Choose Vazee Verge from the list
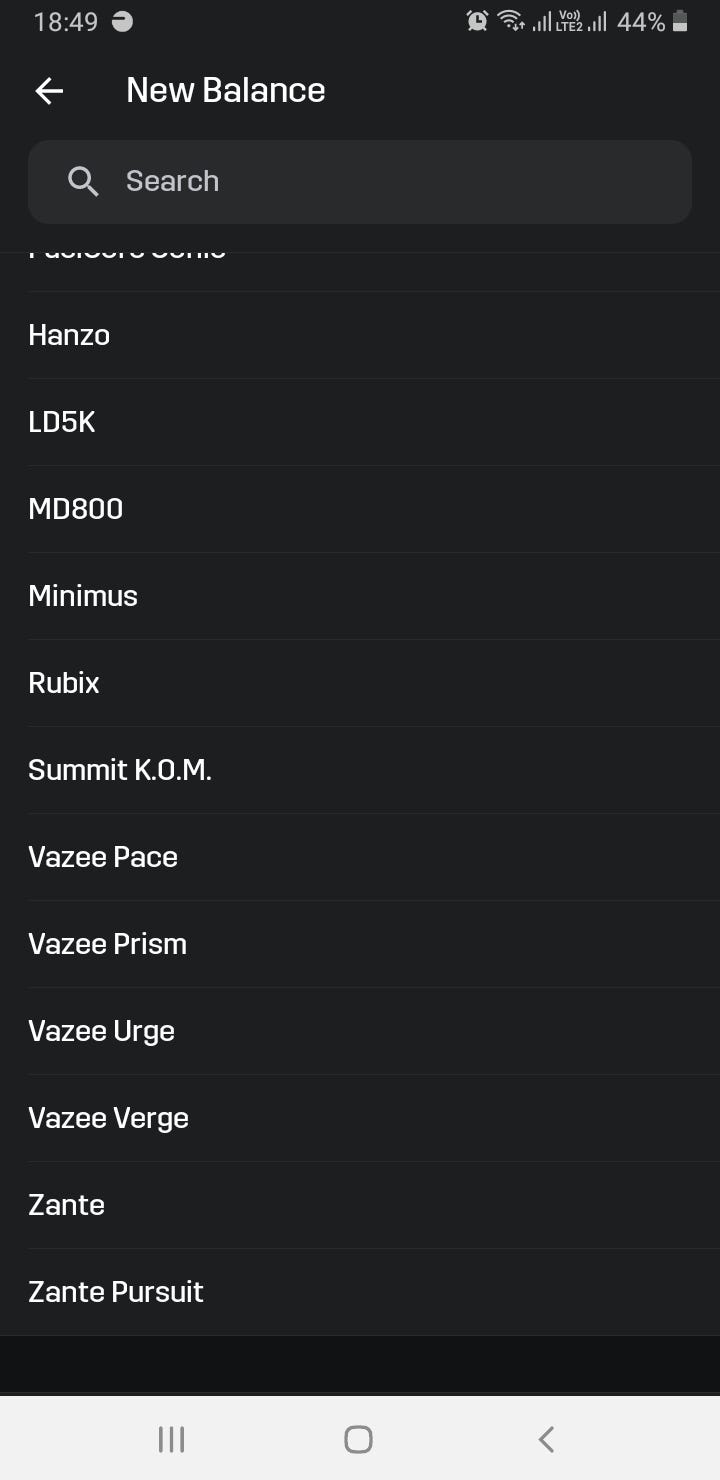This screenshot has height=1480, width=720. click(360, 1118)
